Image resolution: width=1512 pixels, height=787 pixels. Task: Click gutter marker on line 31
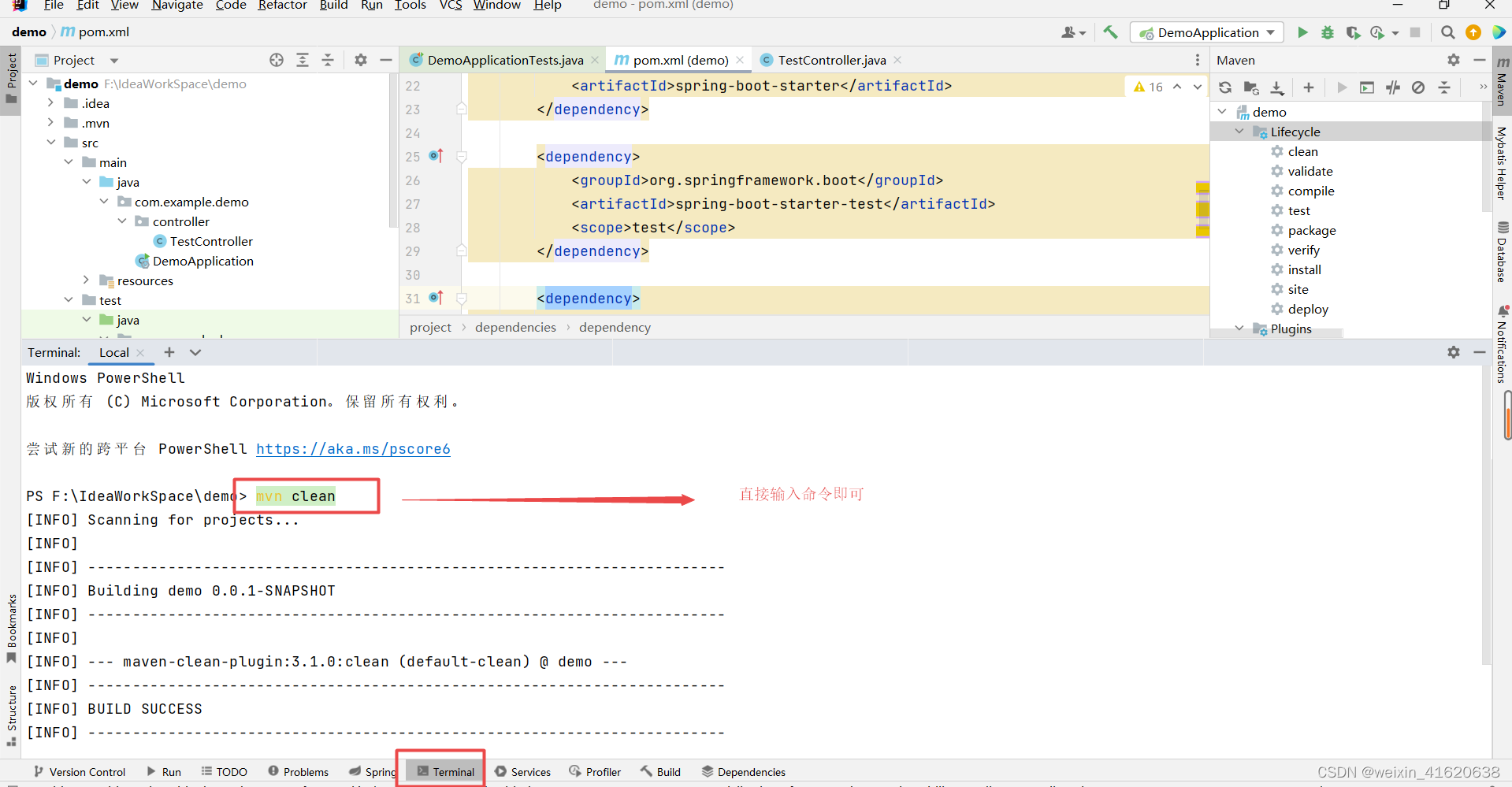click(437, 298)
